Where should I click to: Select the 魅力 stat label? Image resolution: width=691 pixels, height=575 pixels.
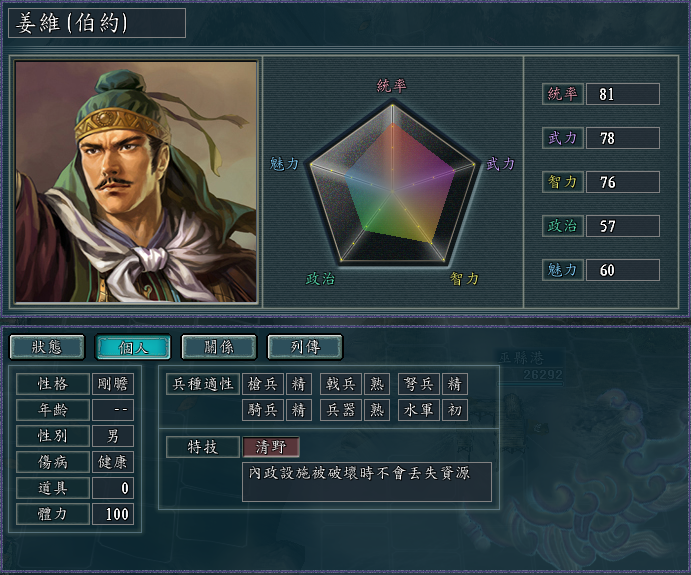click(563, 270)
